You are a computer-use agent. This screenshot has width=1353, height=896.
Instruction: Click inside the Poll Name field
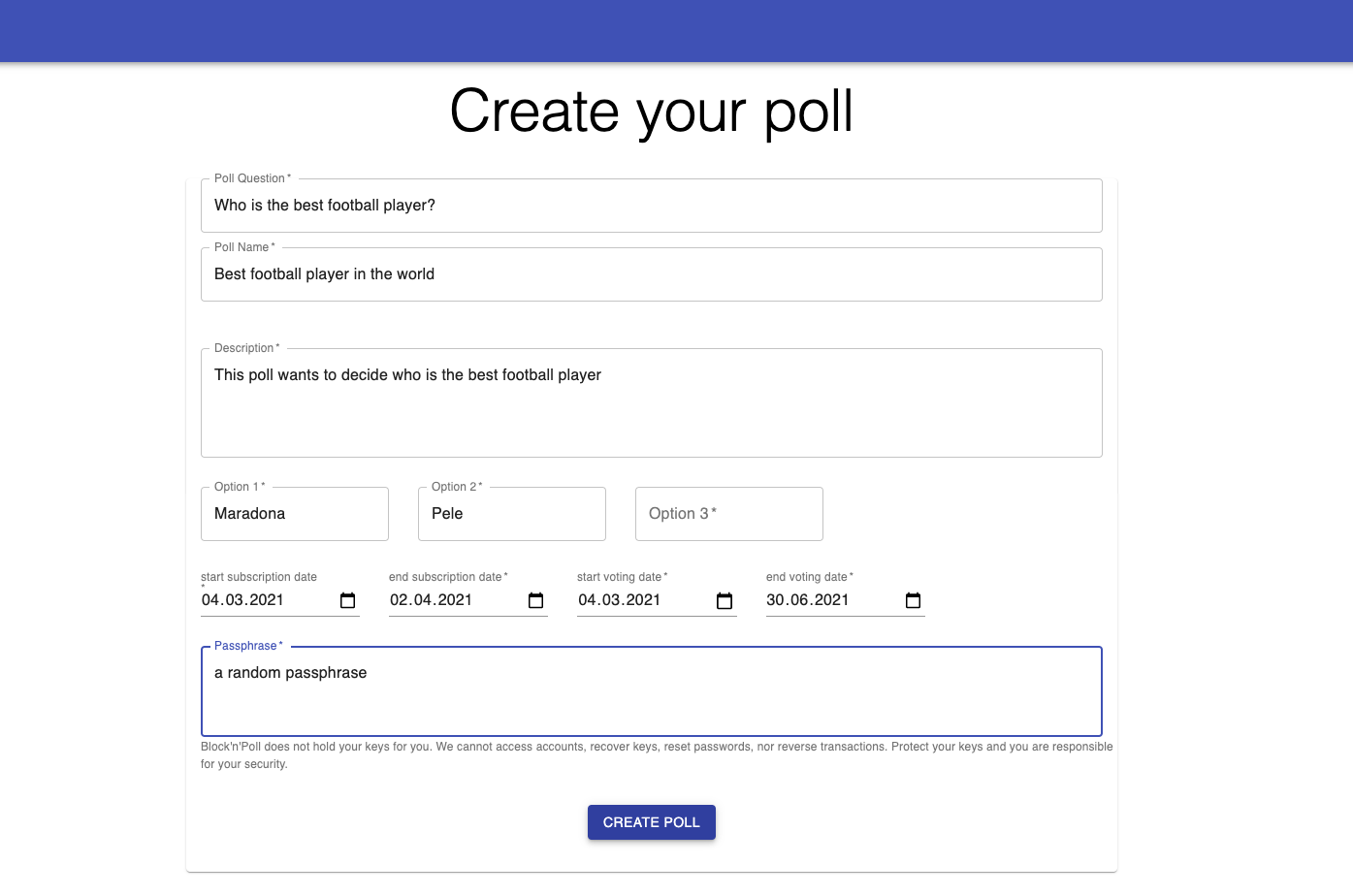pos(651,274)
